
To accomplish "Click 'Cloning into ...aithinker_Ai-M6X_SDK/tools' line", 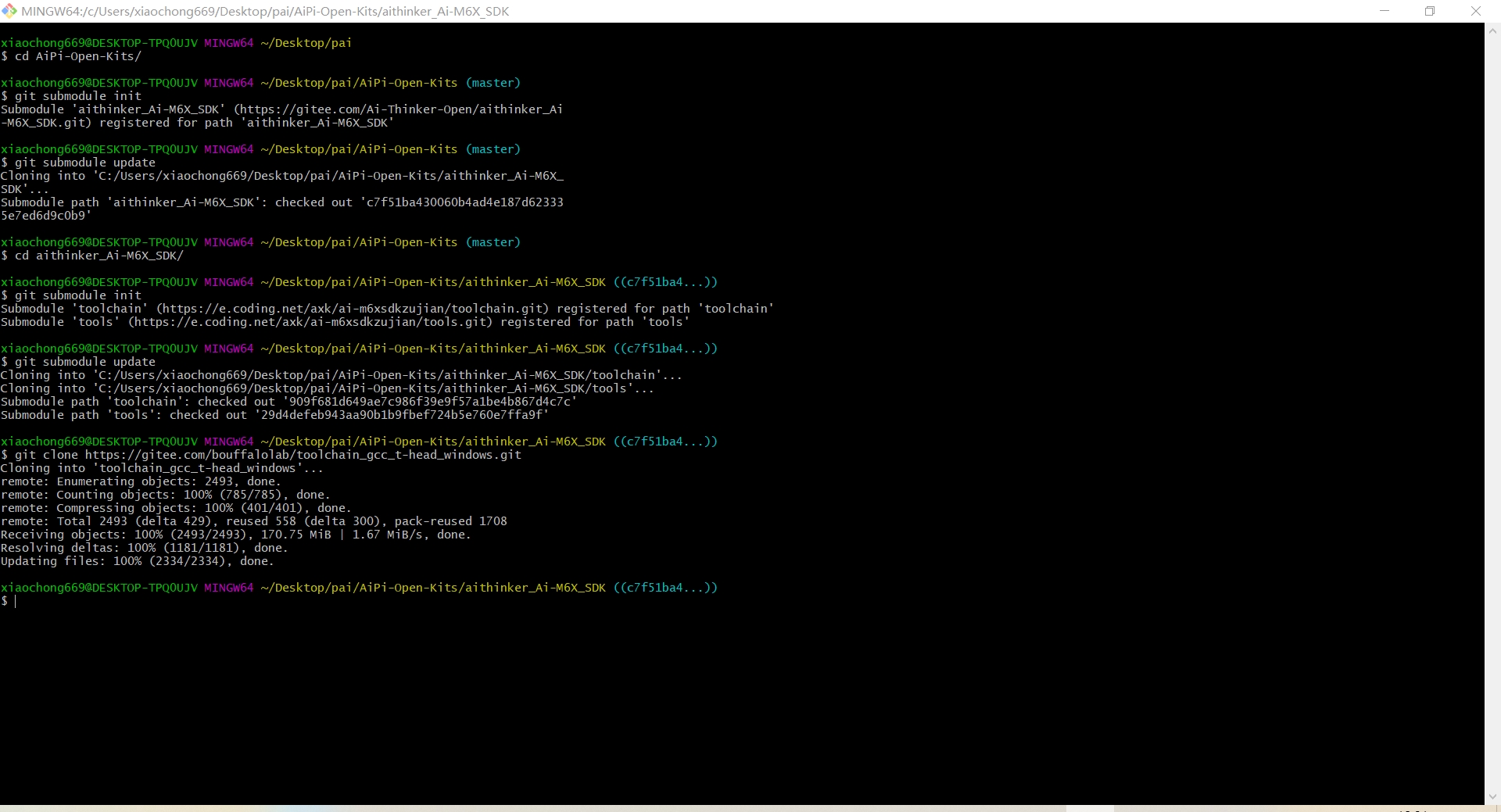I will tap(328, 388).
